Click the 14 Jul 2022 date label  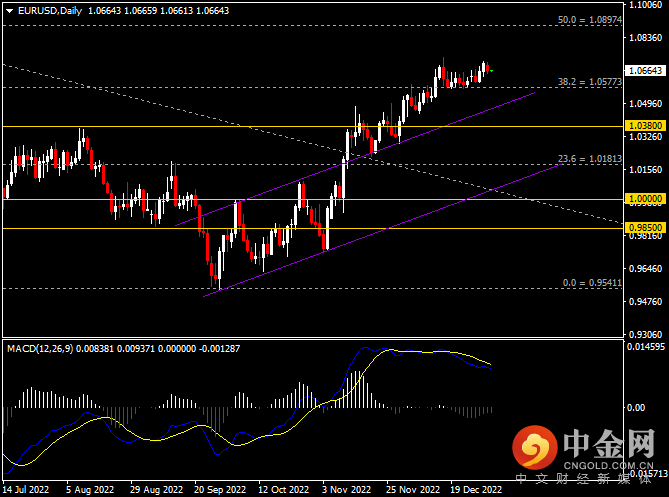27,490
